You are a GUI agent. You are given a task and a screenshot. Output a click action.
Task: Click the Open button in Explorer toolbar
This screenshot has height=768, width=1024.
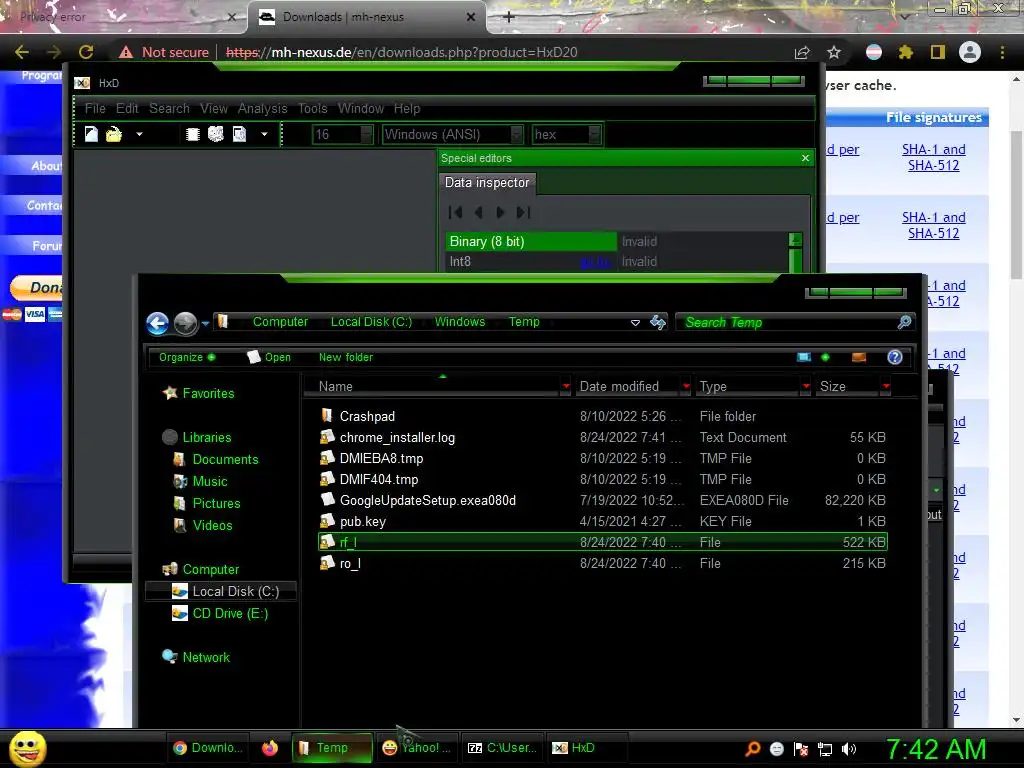click(x=269, y=357)
